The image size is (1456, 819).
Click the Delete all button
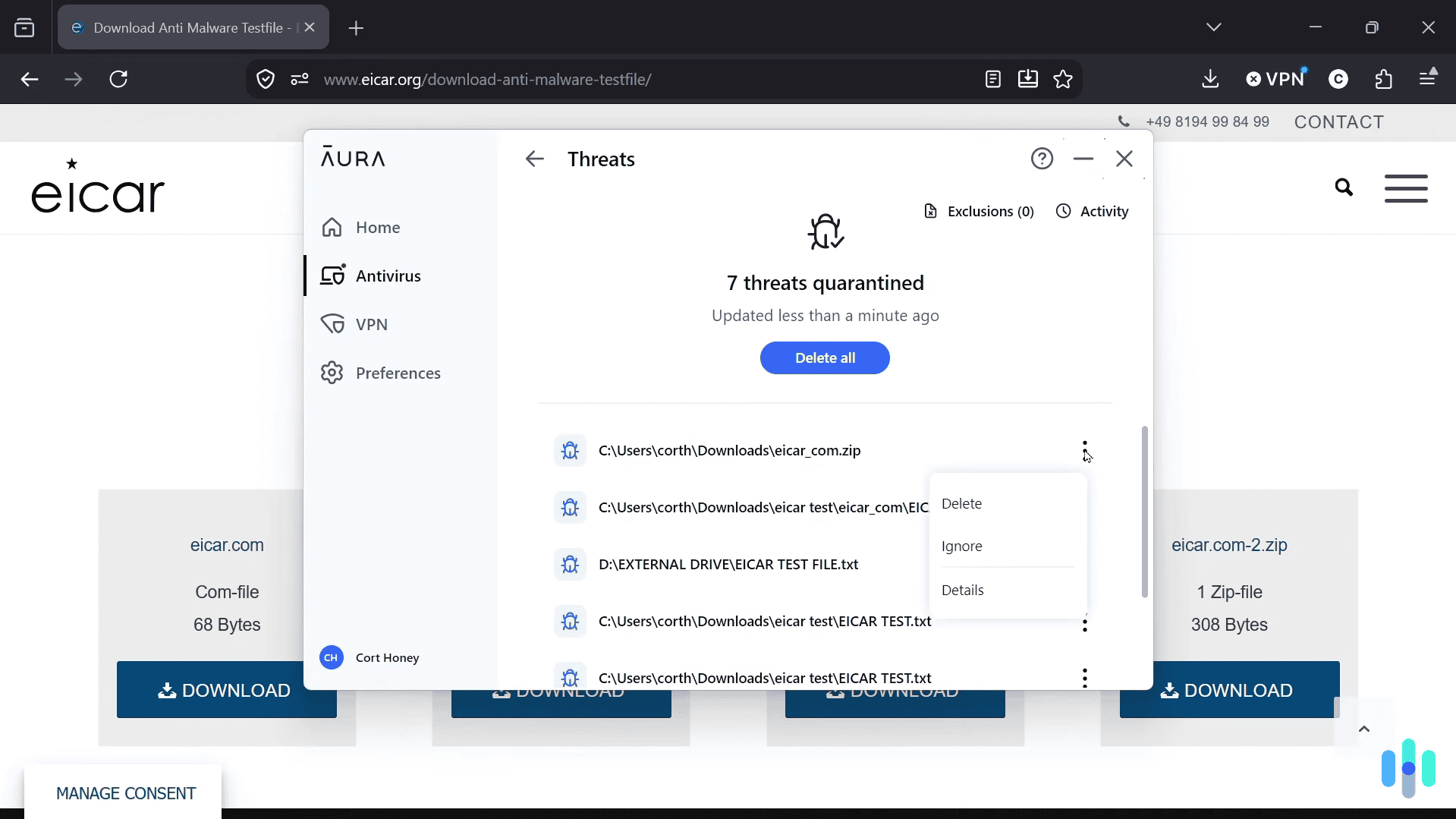click(x=825, y=358)
